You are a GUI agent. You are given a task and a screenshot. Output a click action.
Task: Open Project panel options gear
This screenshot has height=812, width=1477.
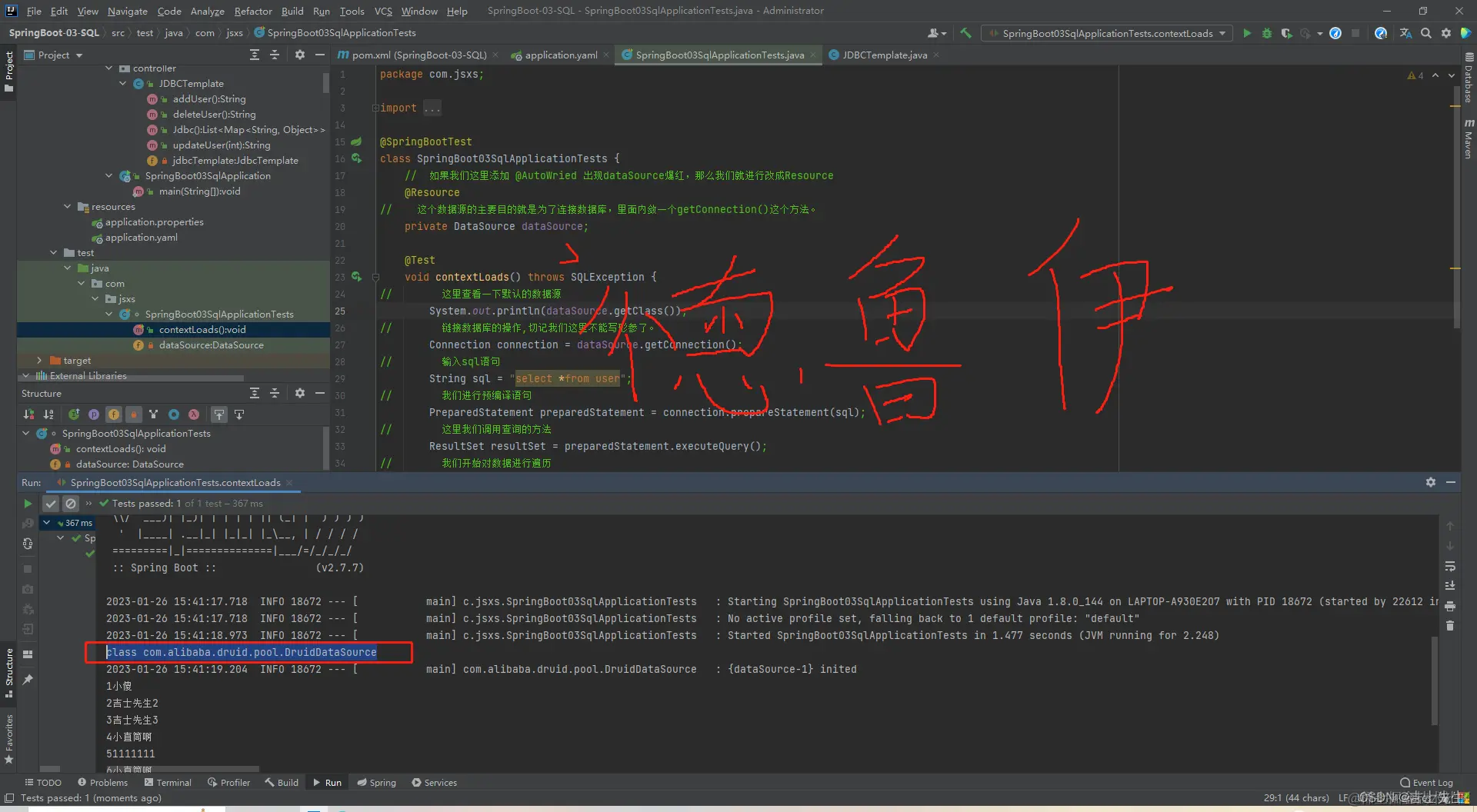click(x=300, y=55)
